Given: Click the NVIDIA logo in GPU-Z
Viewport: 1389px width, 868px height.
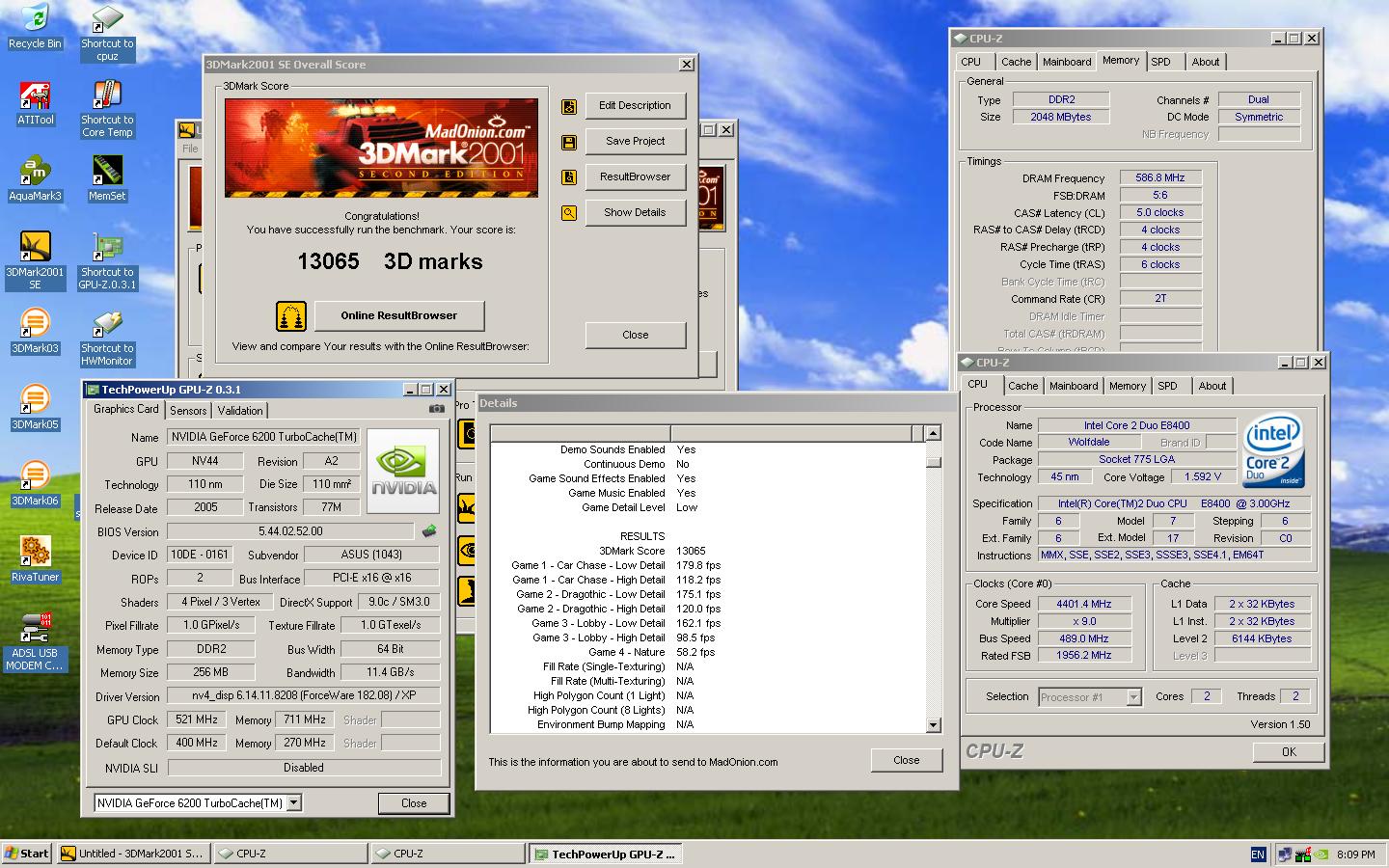Looking at the screenshot, I should (403, 470).
